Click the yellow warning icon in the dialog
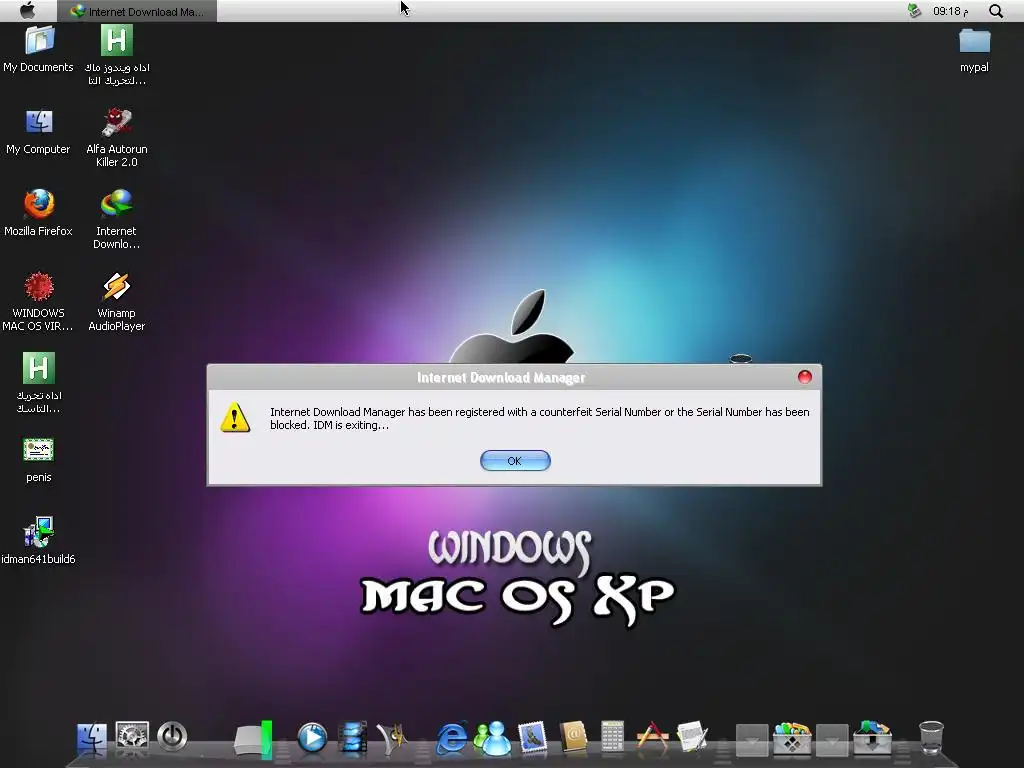 click(x=235, y=417)
